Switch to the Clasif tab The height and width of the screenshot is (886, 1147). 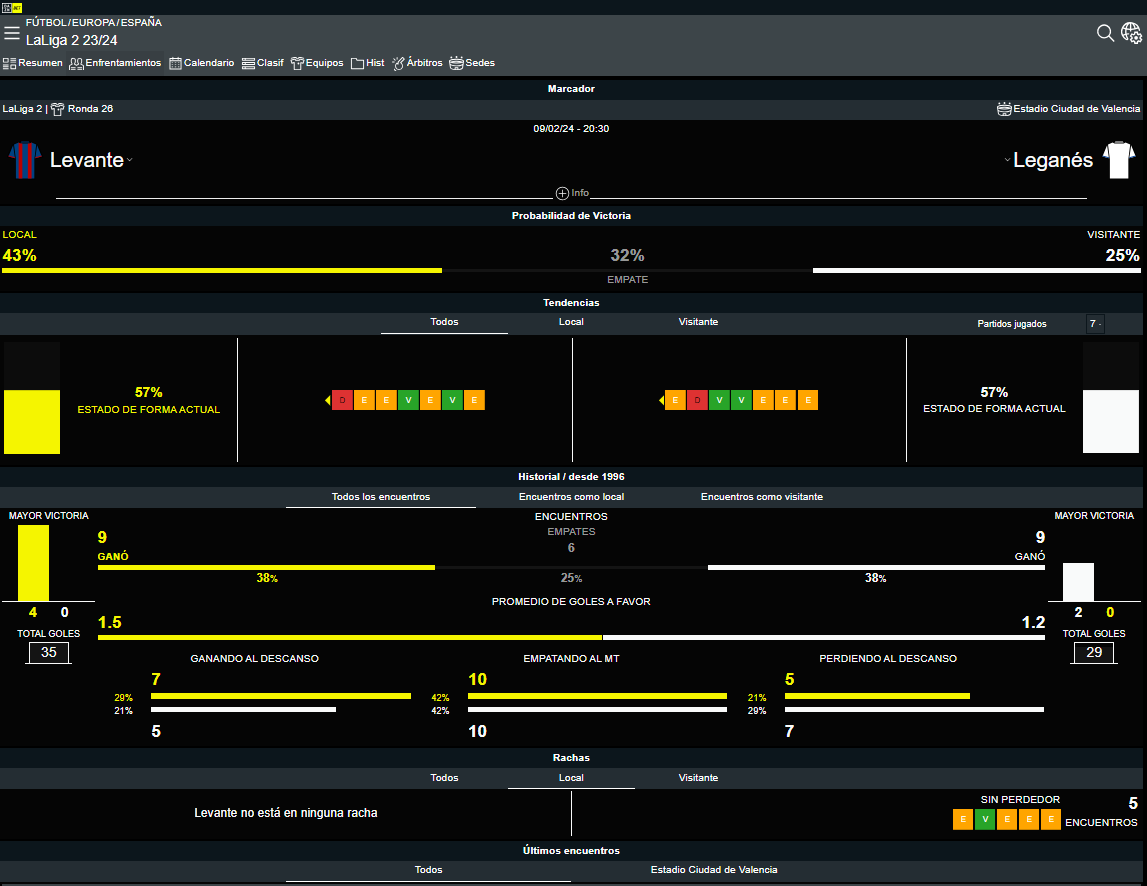point(263,63)
